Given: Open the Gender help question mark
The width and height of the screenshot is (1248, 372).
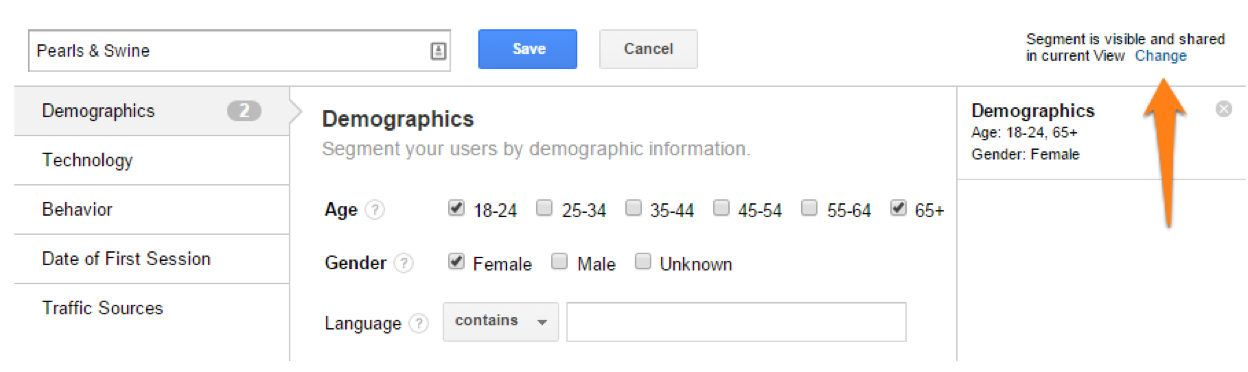Looking at the screenshot, I should [403, 263].
